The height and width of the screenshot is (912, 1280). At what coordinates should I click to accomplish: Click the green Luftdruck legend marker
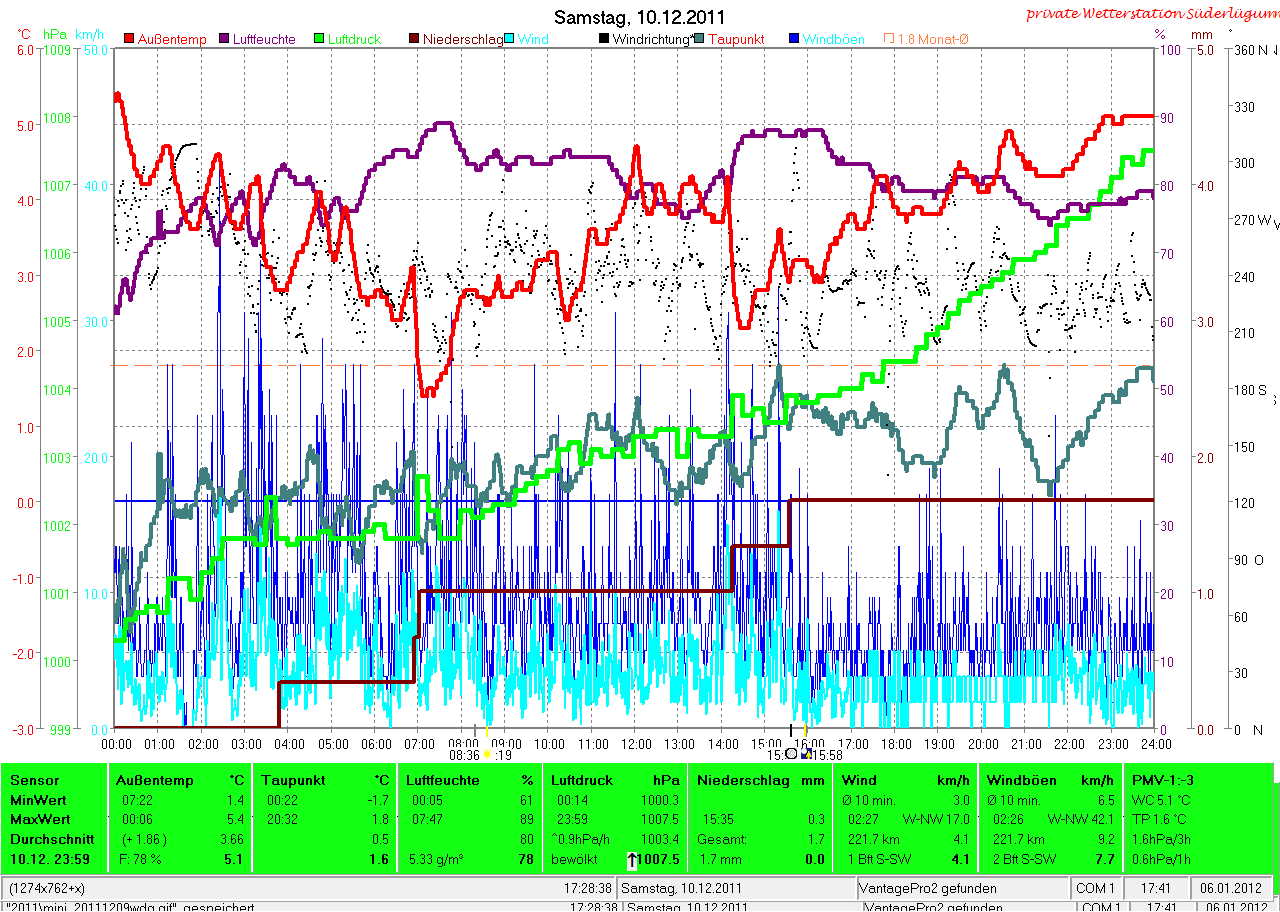(319, 39)
